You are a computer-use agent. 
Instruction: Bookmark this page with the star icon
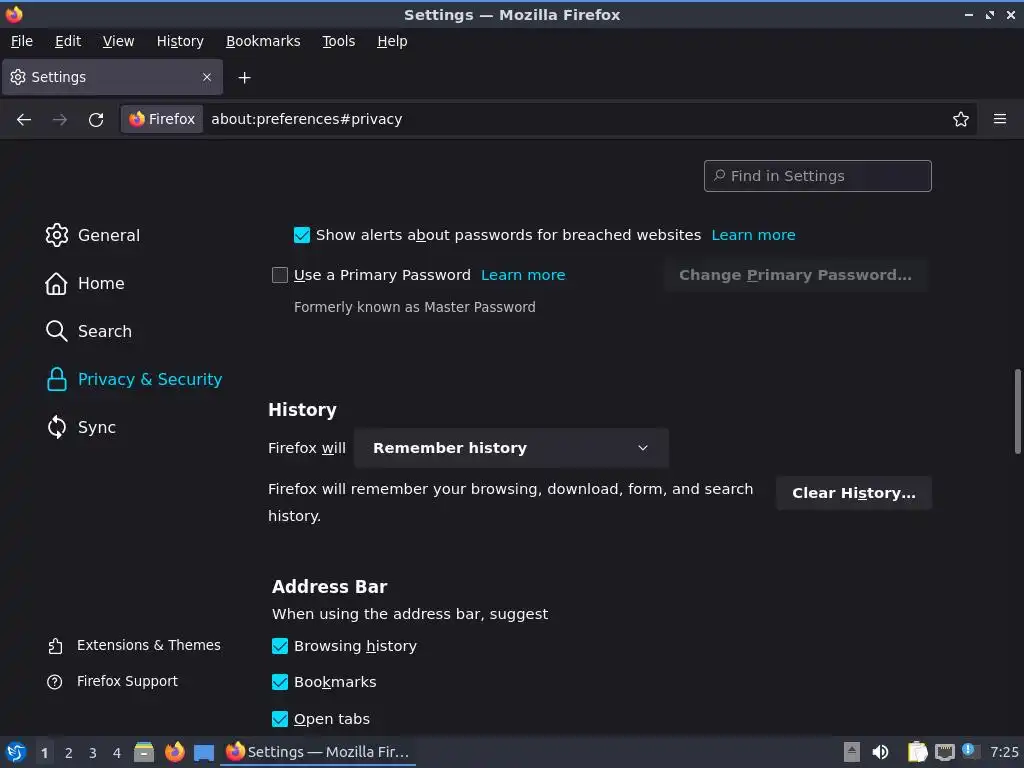961,120
